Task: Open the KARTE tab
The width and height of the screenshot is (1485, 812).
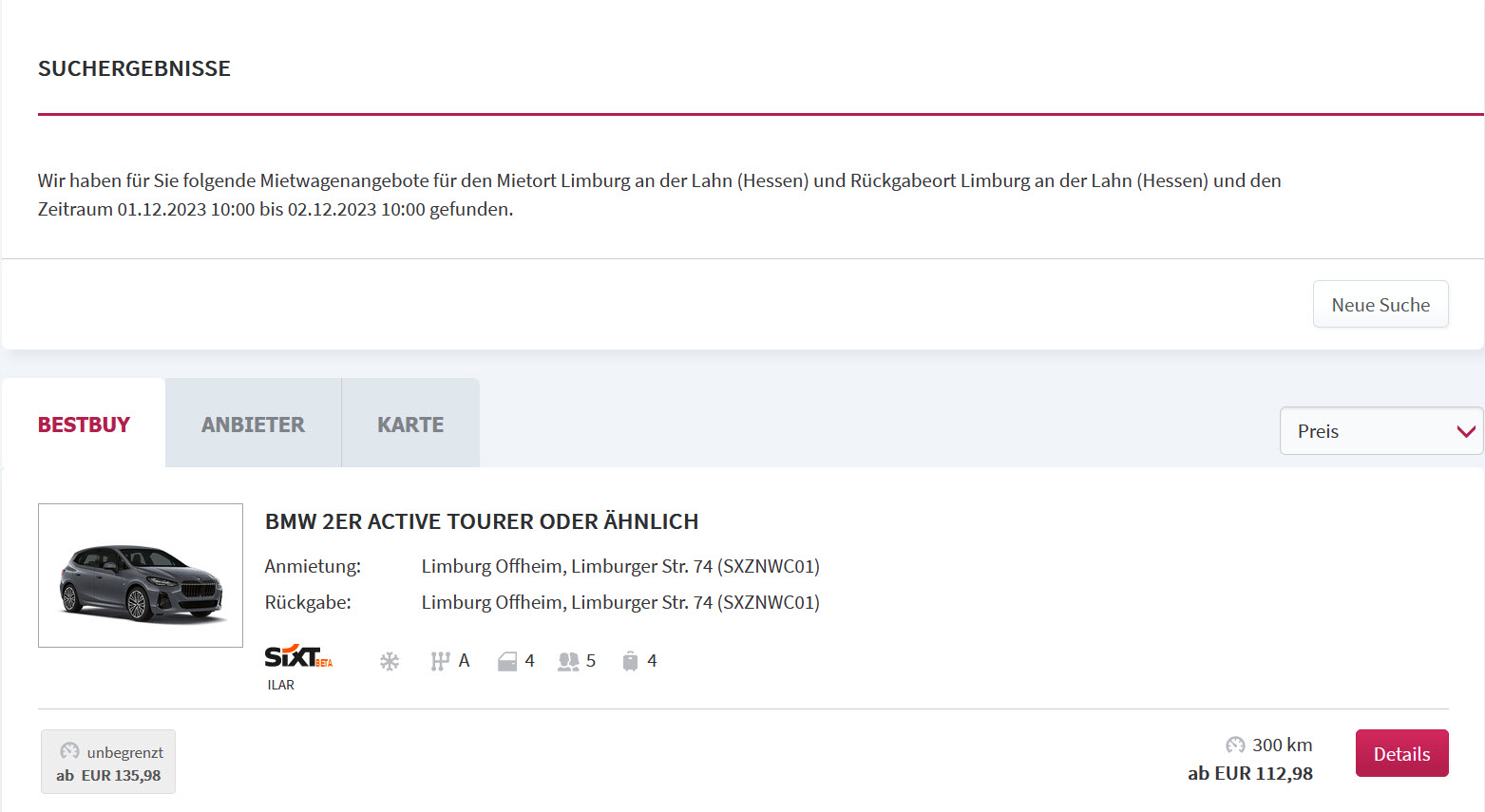Action: [410, 425]
